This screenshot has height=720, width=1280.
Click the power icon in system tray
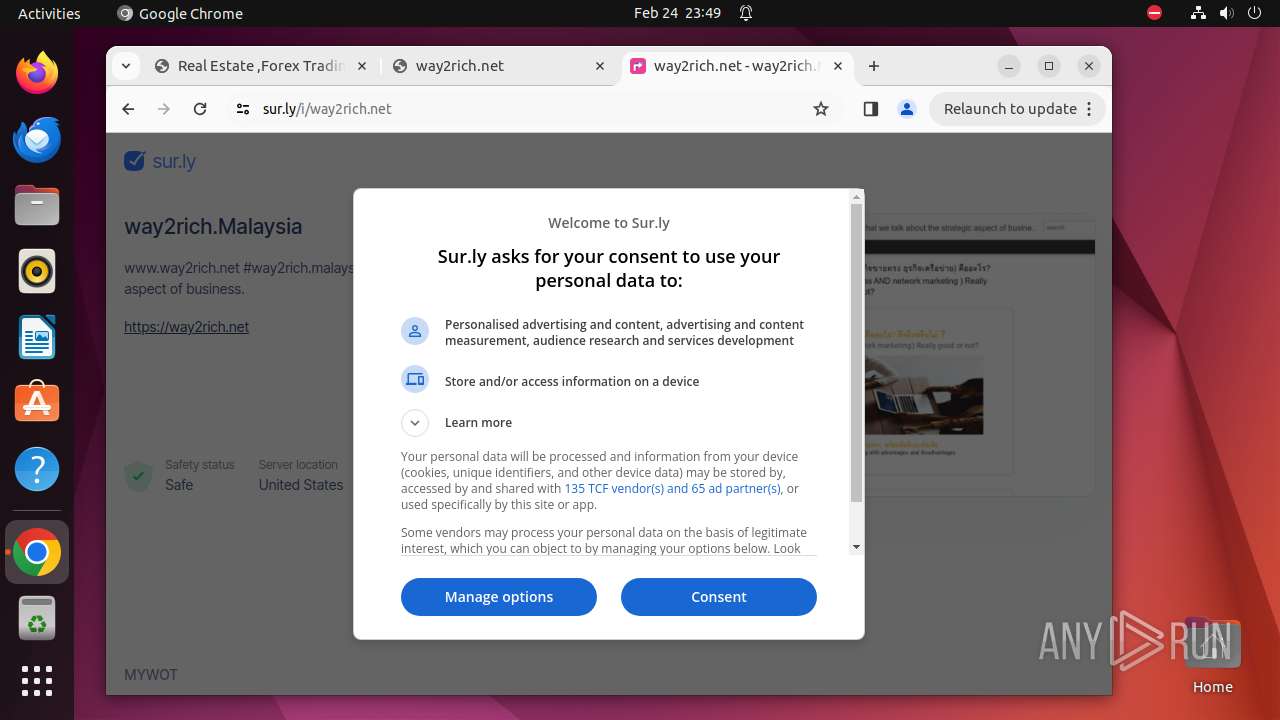pos(1254,13)
